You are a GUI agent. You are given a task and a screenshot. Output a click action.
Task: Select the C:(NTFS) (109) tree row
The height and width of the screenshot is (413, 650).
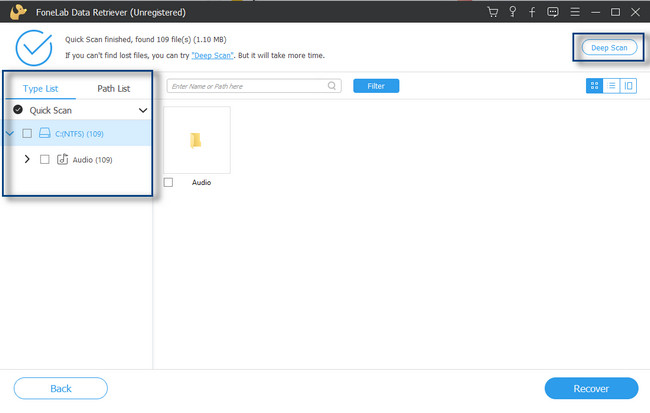click(77, 134)
